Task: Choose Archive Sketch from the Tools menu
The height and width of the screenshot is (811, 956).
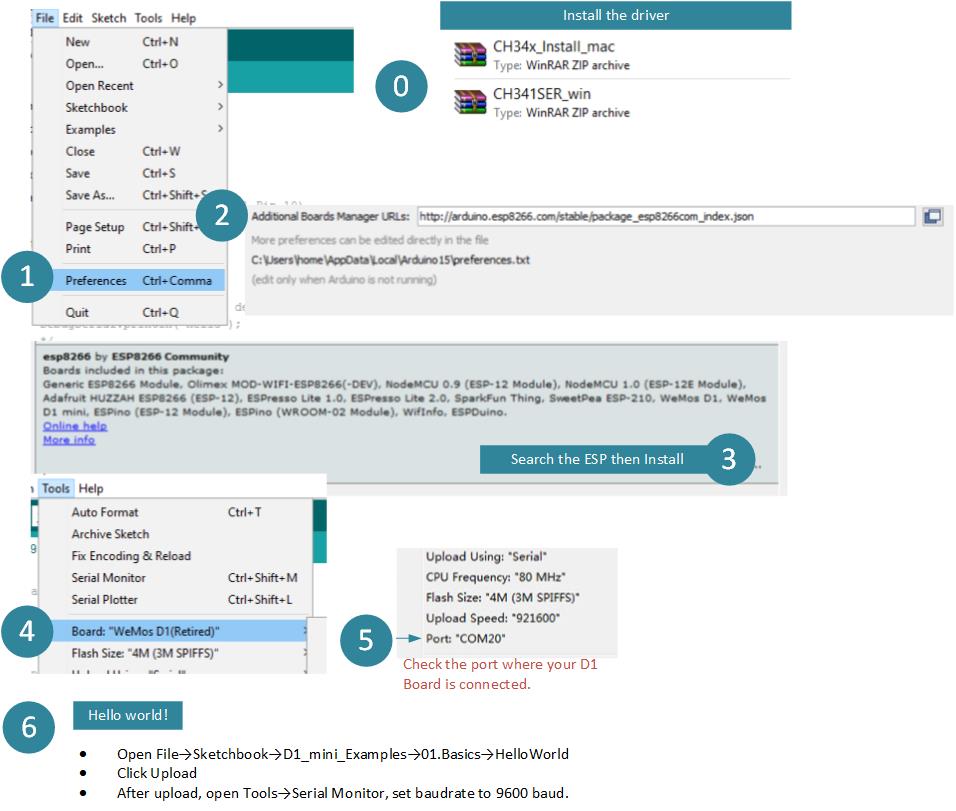Action: [x=176, y=535]
